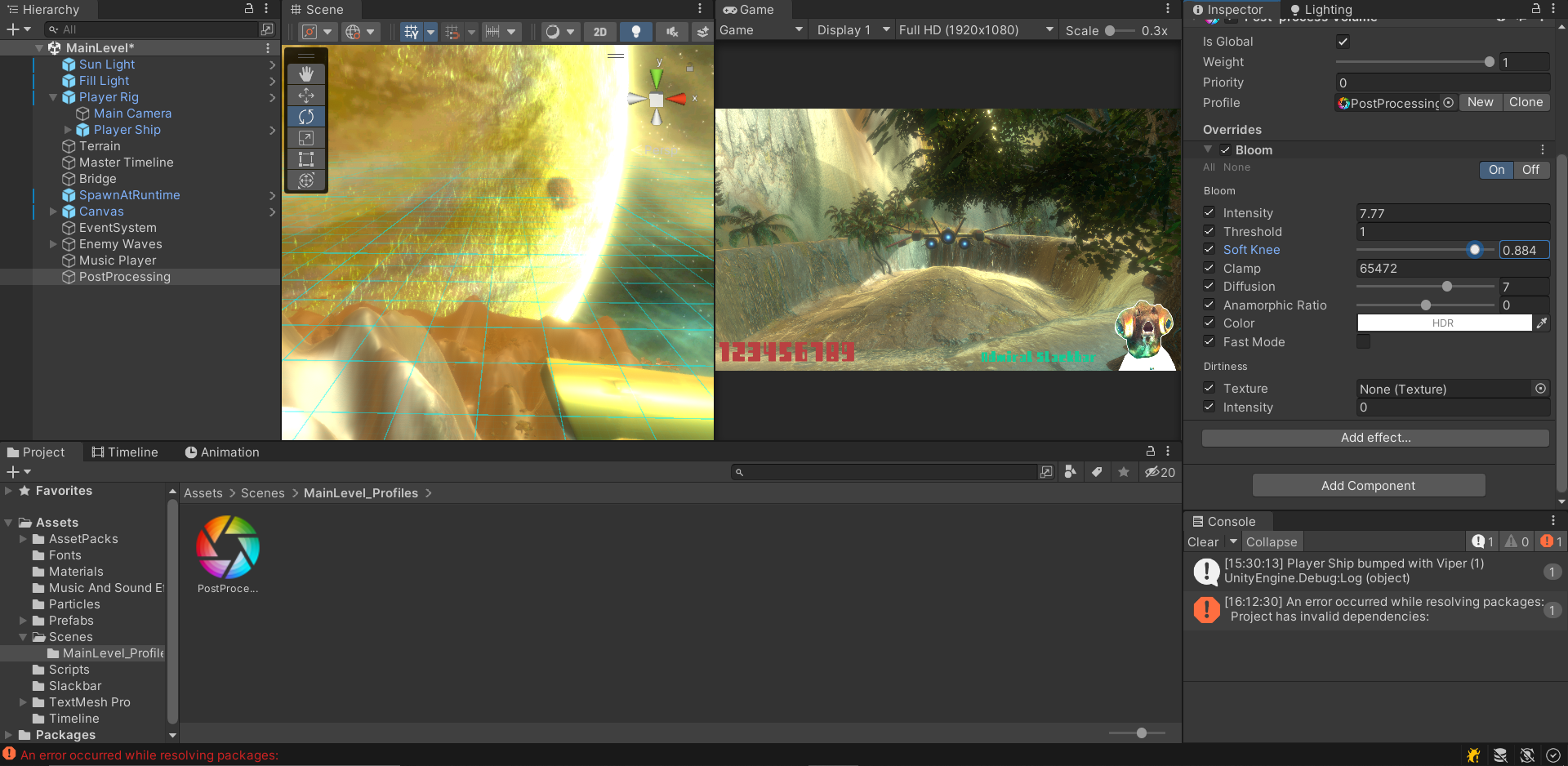Select the Rotate tool in Scene overlay
This screenshot has height=766, width=1568.
[306, 117]
